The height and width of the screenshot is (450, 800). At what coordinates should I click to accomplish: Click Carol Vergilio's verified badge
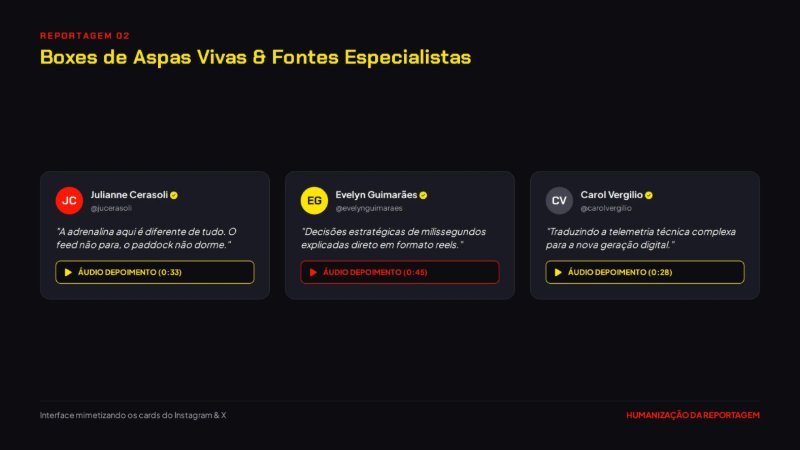tap(649, 195)
